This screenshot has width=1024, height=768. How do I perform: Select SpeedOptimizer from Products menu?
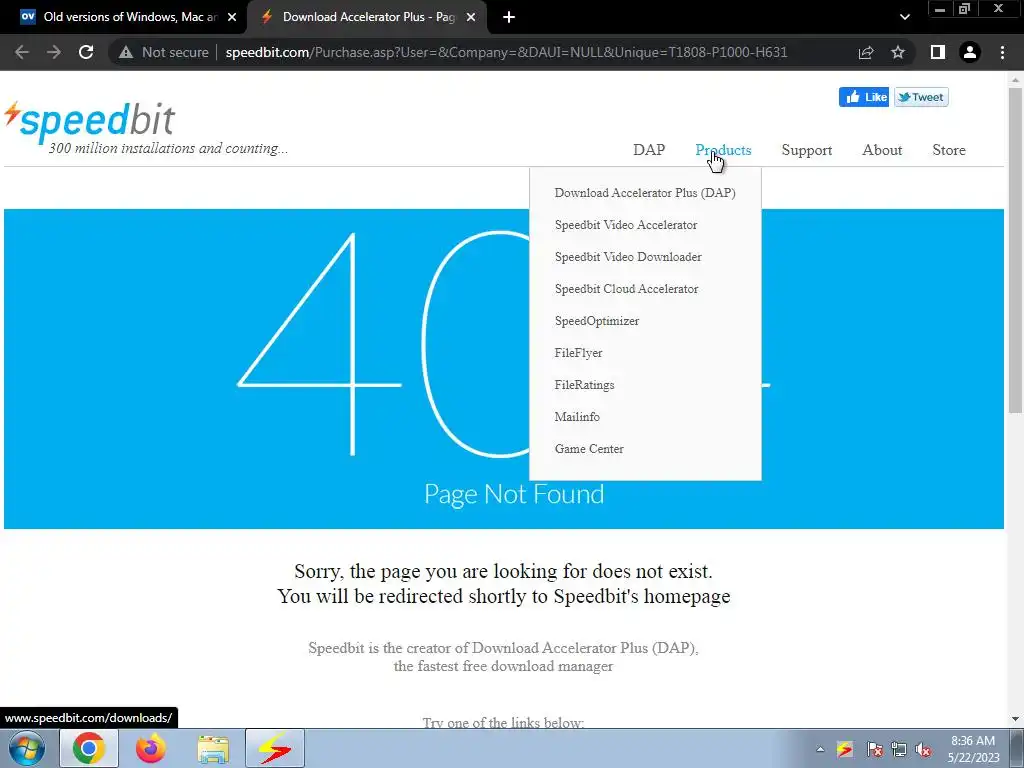(x=596, y=321)
